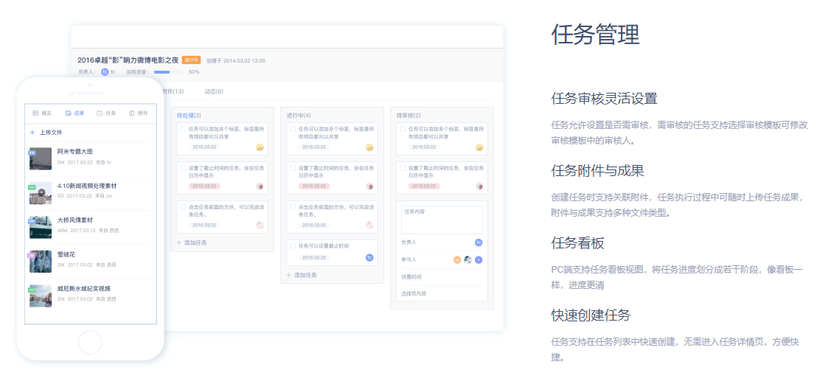
Task: Click the date tag on 任务可以设置截止时间 card
Action: pyautogui.click(x=314, y=257)
